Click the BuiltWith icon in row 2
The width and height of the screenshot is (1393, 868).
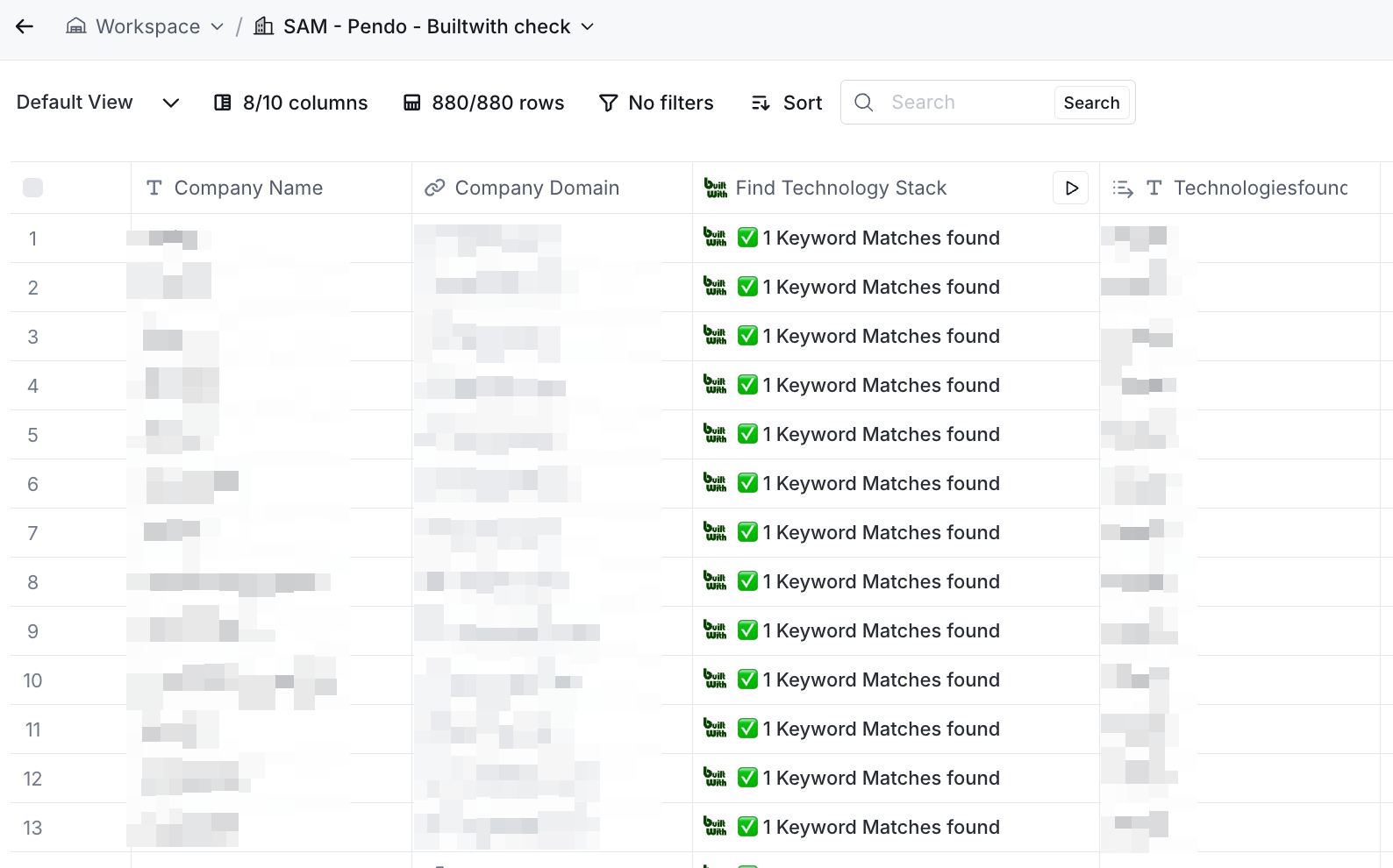716,286
